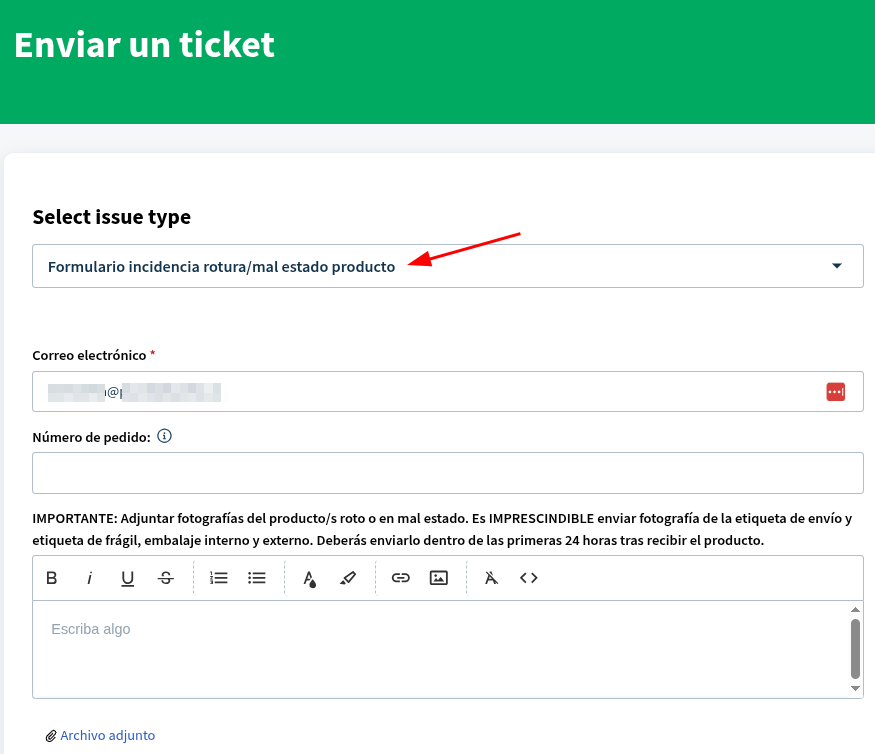Insert a bulleted list
875x754 pixels.
click(x=257, y=578)
